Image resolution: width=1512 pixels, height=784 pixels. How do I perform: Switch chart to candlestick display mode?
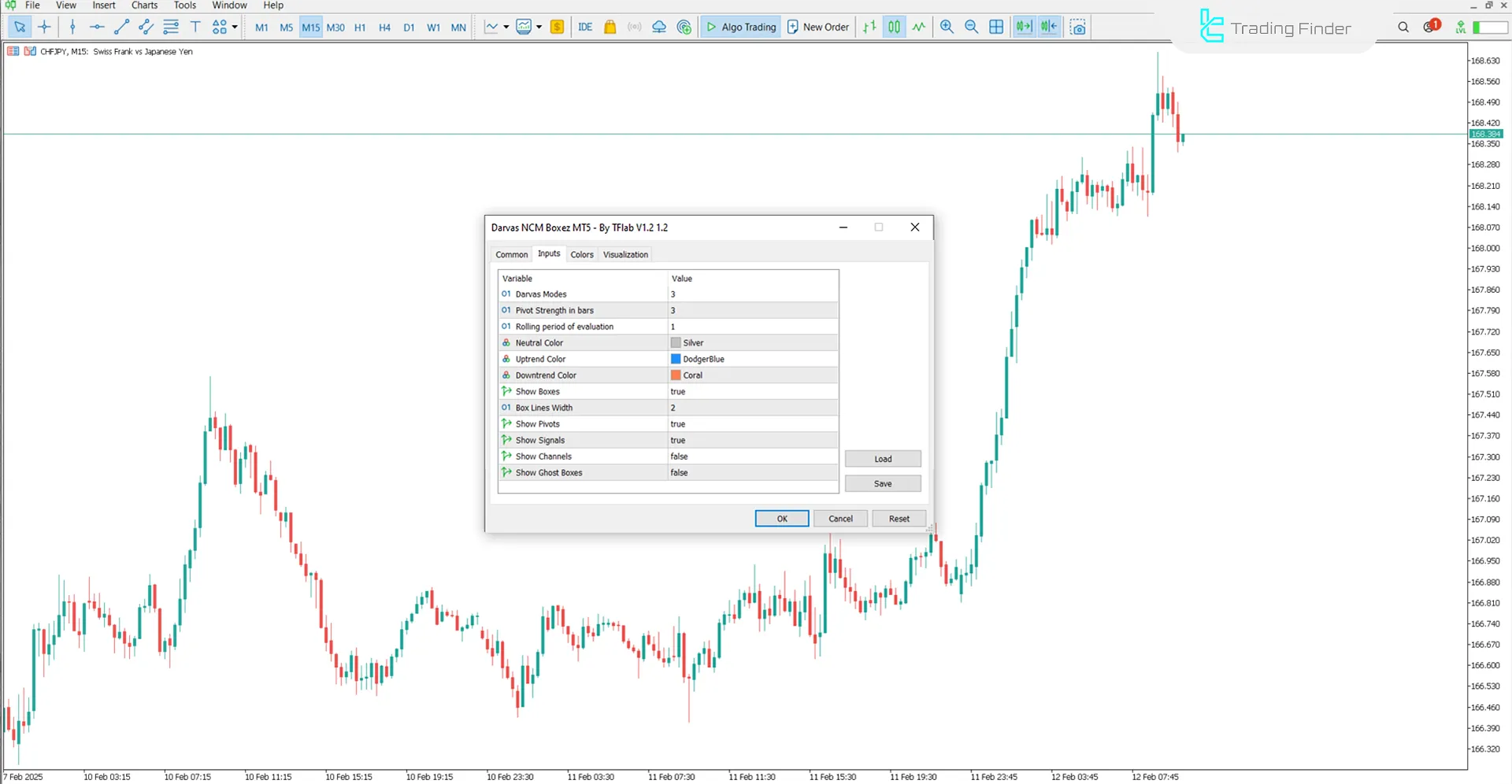894,27
